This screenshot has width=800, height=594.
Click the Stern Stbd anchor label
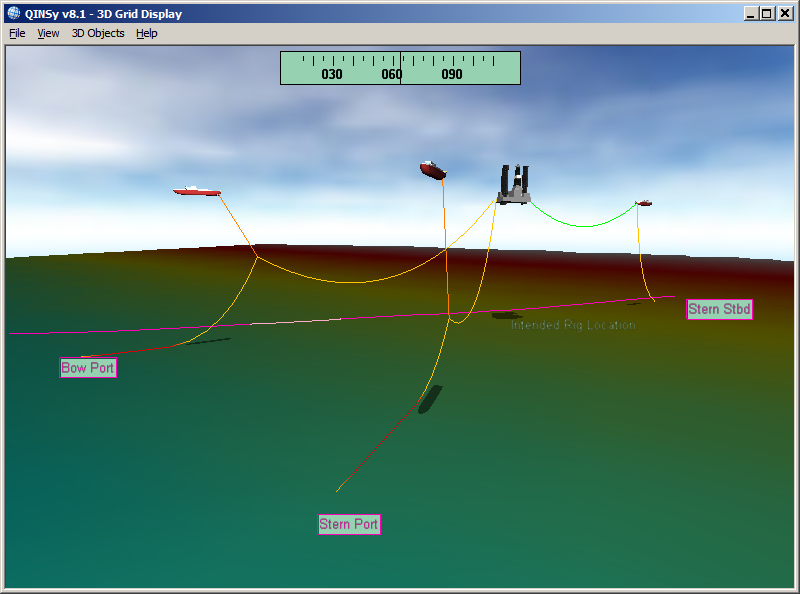[719, 309]
